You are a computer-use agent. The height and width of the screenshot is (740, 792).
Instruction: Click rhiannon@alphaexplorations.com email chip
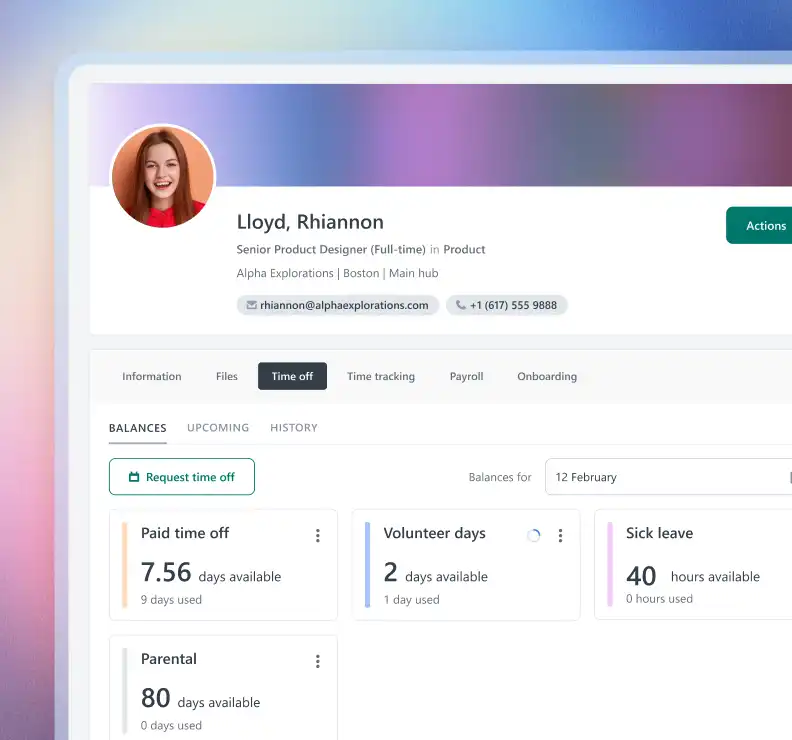pos(337,305)
